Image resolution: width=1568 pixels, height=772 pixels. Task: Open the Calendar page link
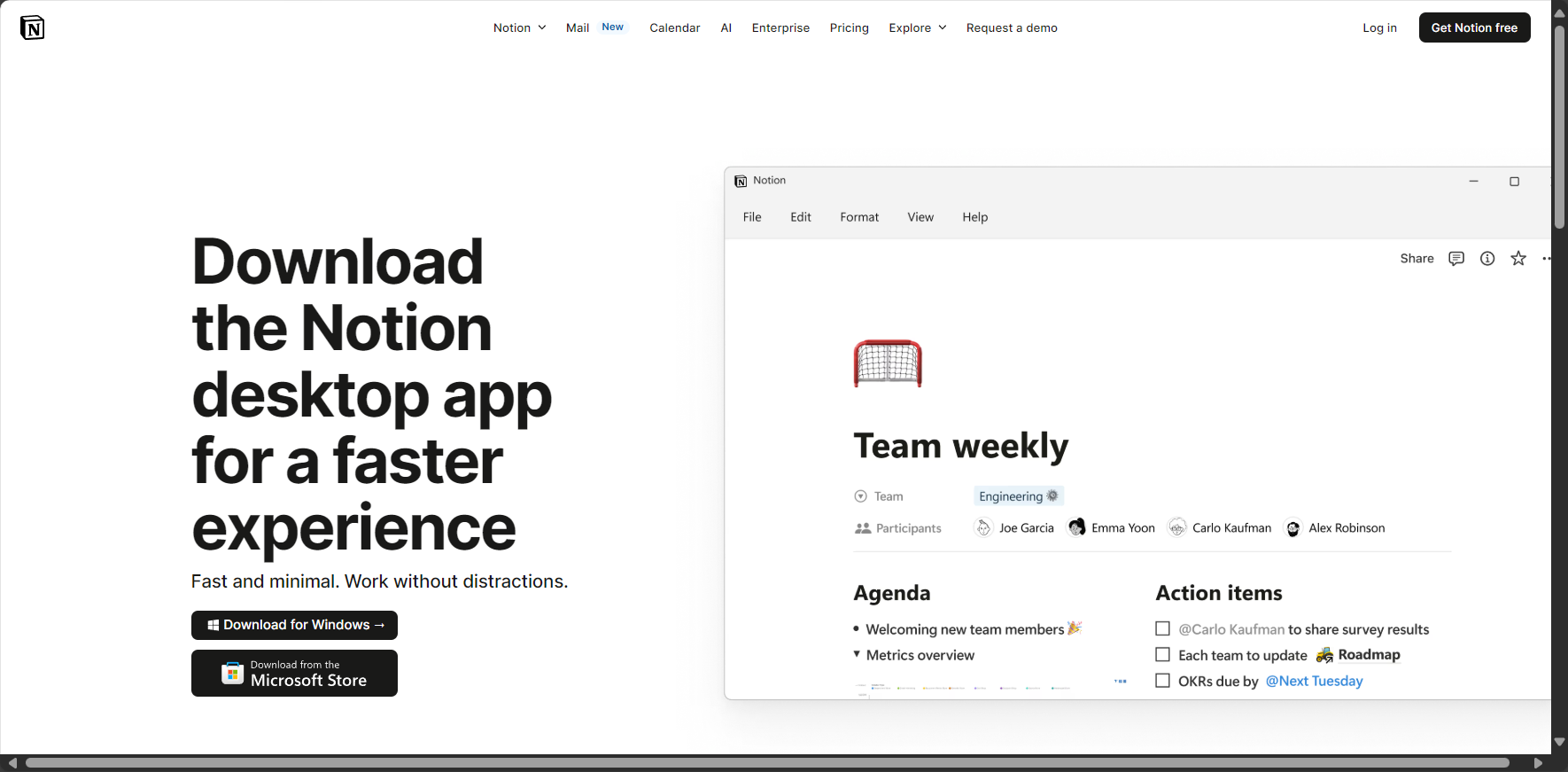[674, 27]
